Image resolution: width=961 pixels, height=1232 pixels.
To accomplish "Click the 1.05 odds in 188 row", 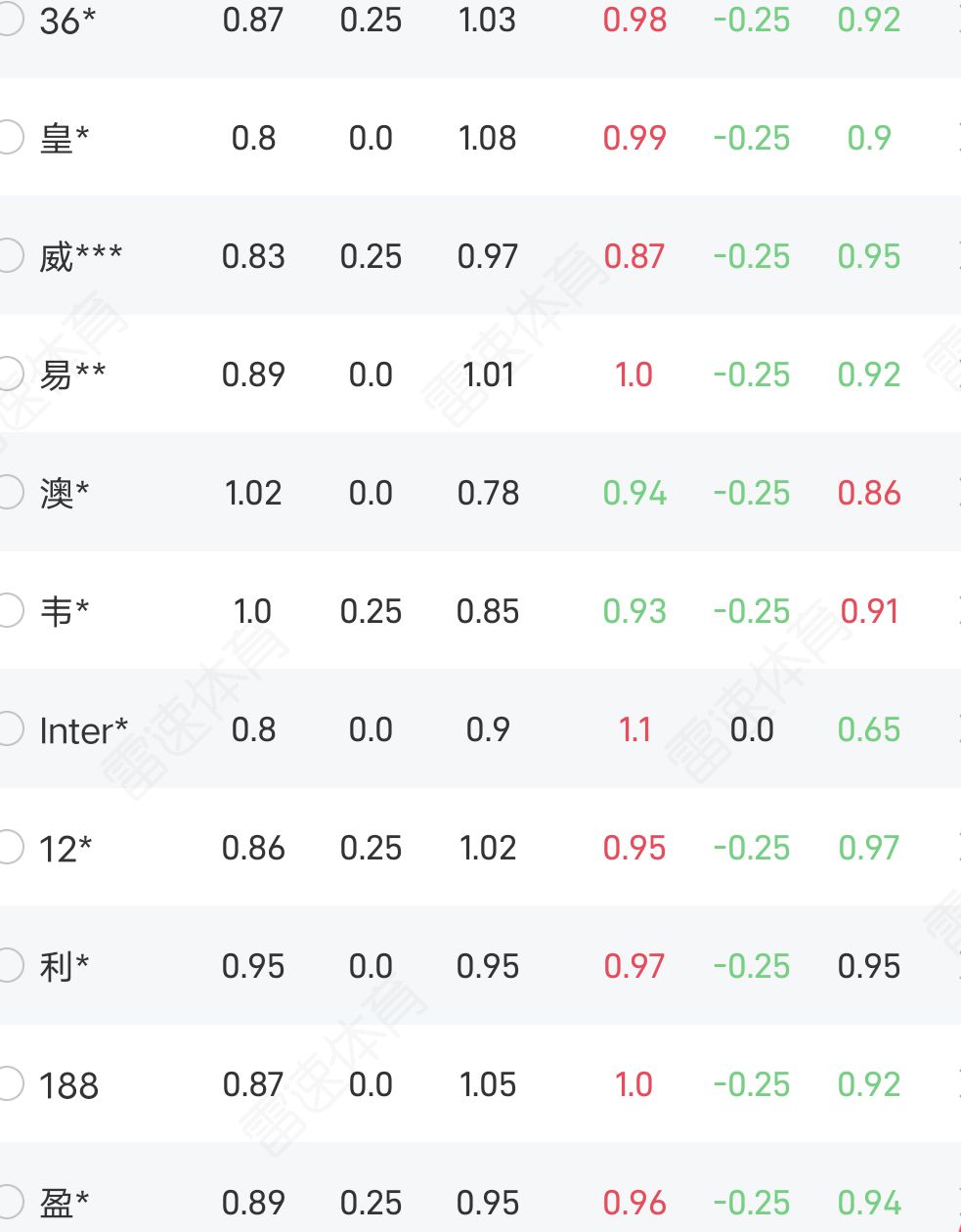I will pos(487,1084).
